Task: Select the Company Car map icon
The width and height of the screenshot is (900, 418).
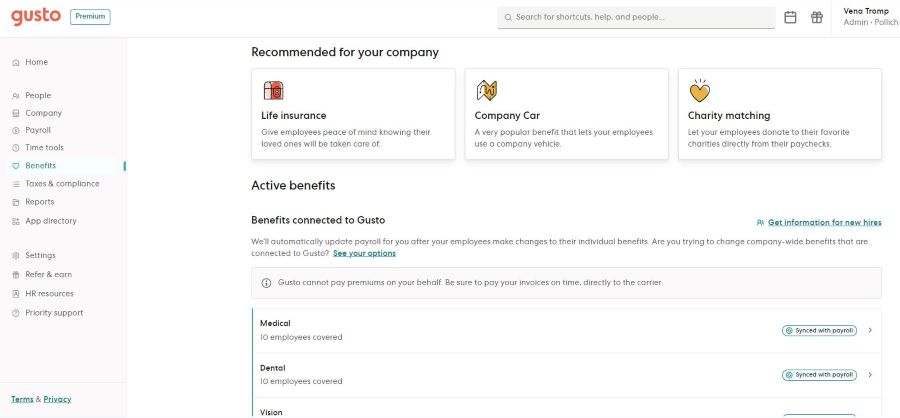Action: pos(487,91)
